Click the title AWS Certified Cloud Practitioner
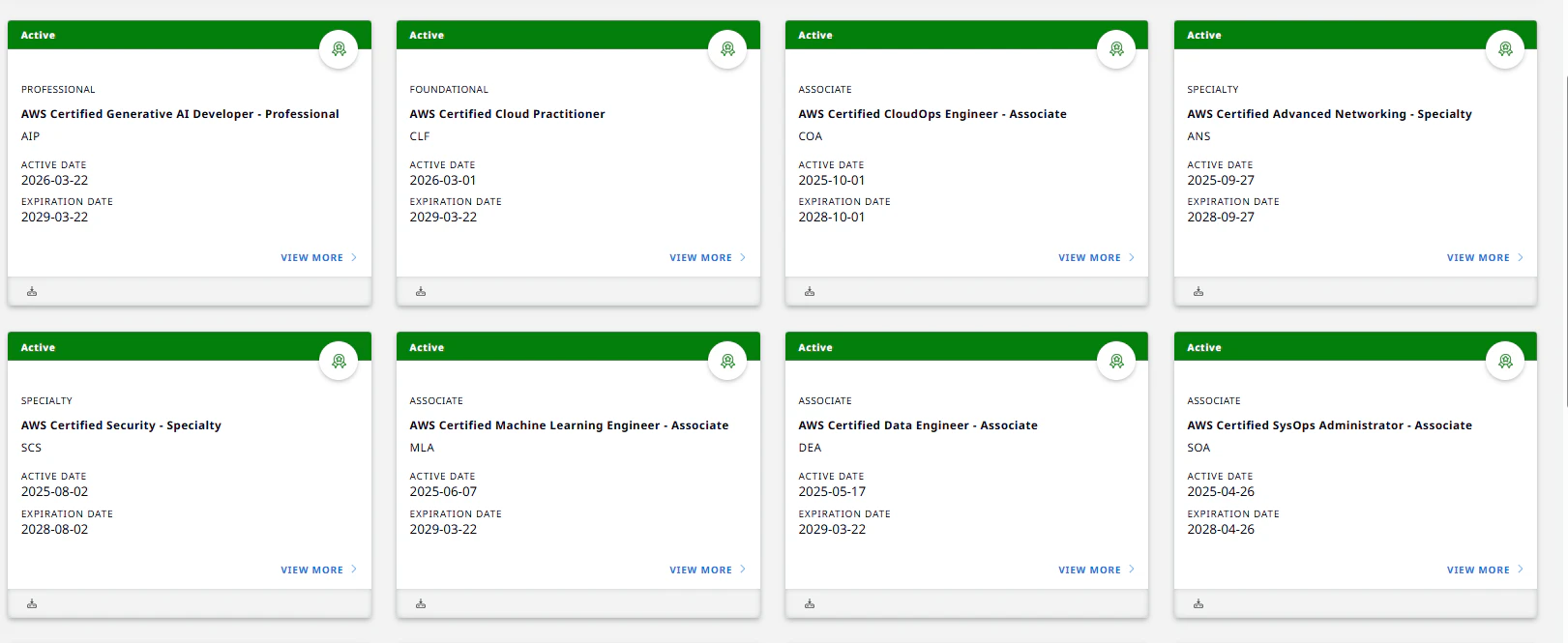Screen dimensions: 1568x643 (507, 114)
